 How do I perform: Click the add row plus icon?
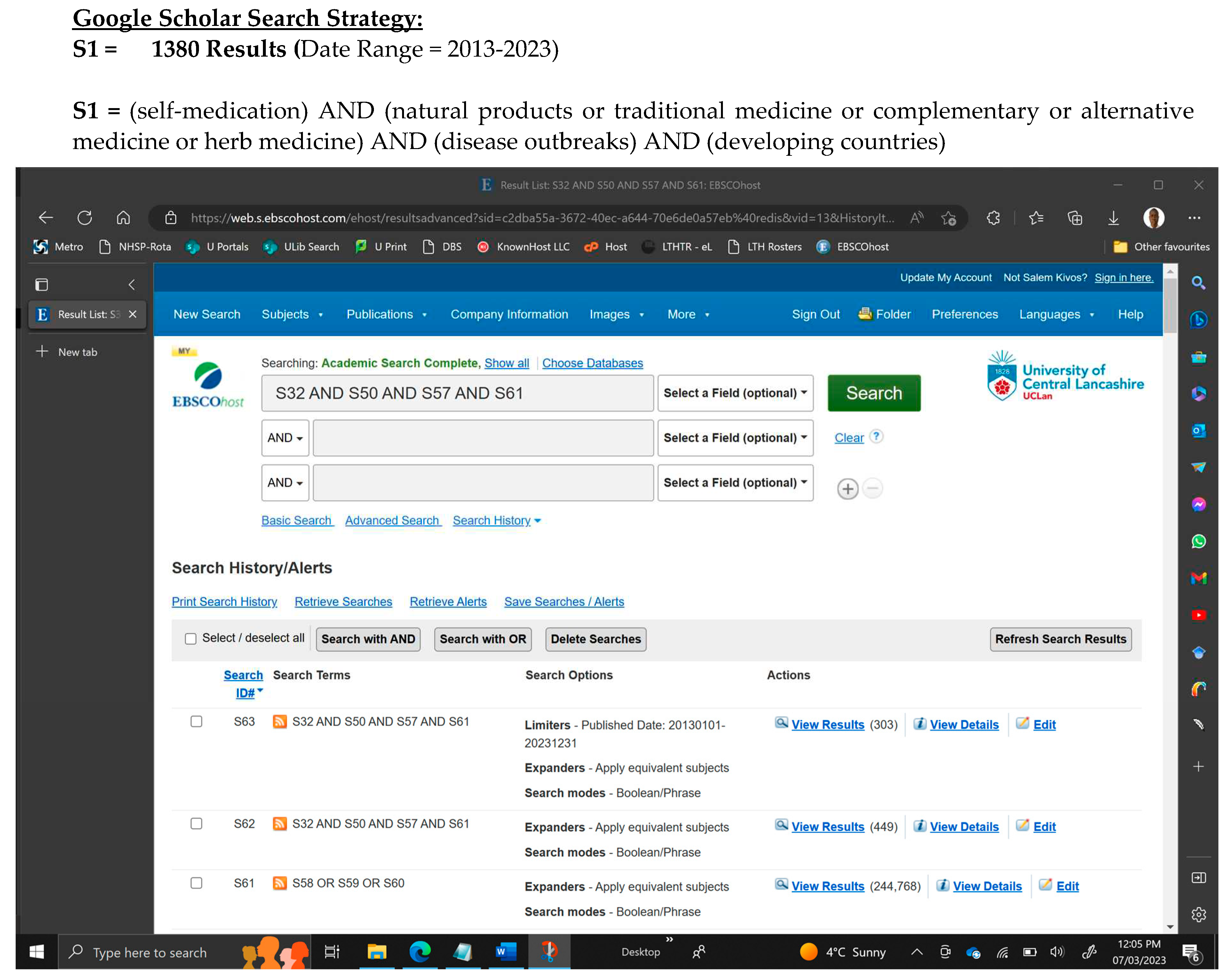(x=847, y=489)
